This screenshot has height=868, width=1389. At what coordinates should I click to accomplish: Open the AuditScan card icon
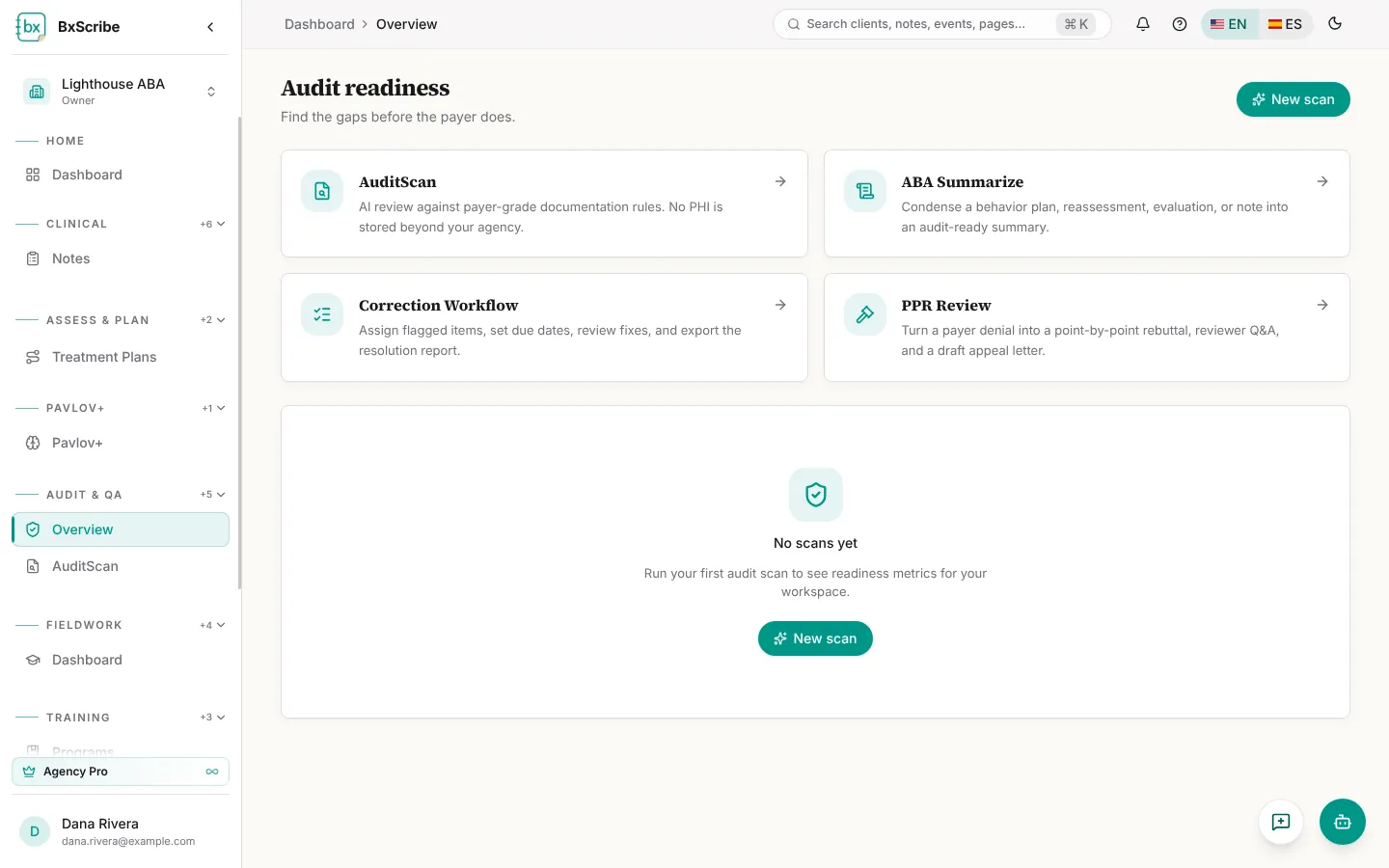322,191
